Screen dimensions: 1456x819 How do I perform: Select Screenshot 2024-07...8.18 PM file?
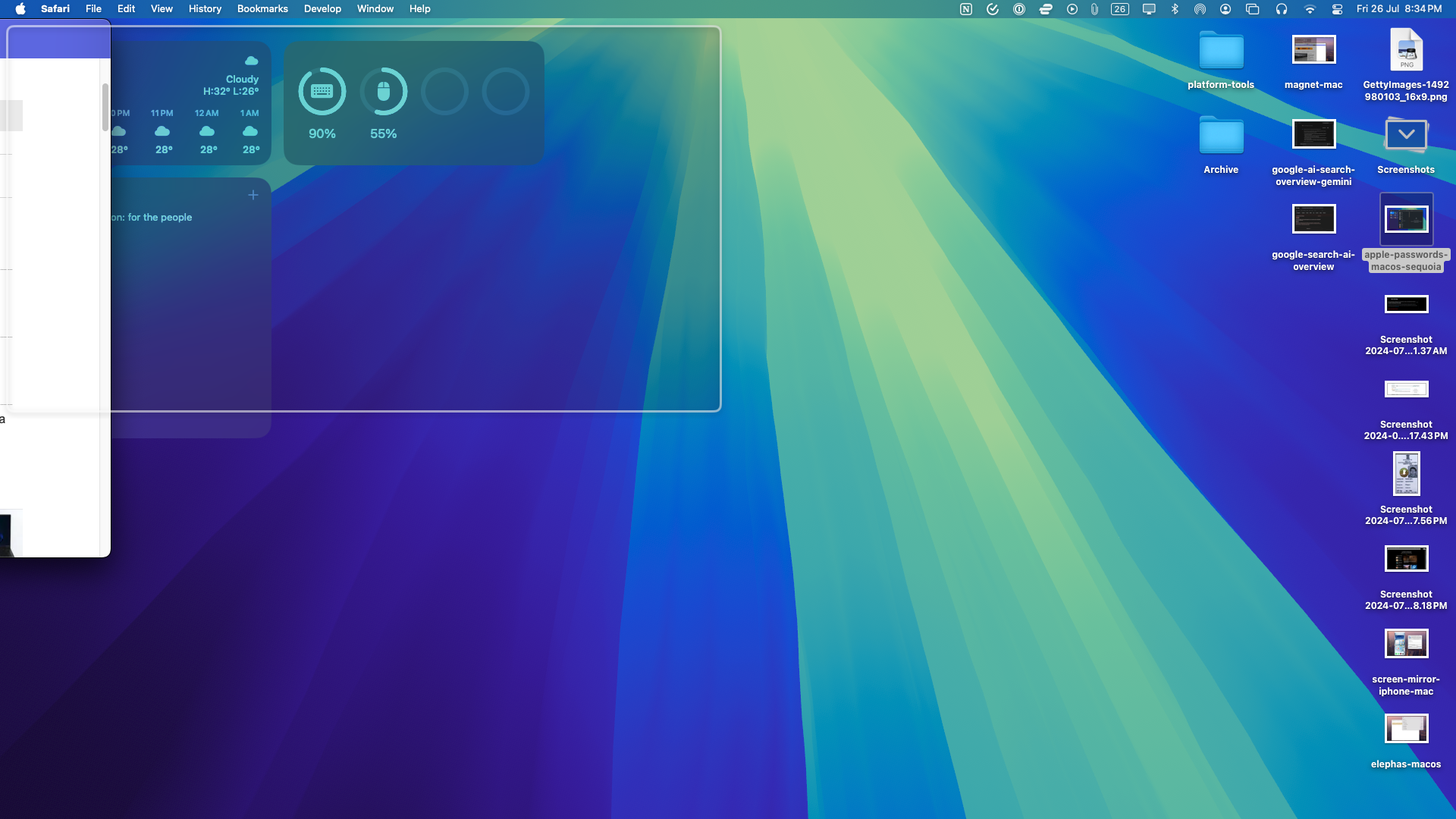(x=1406, y=560)
